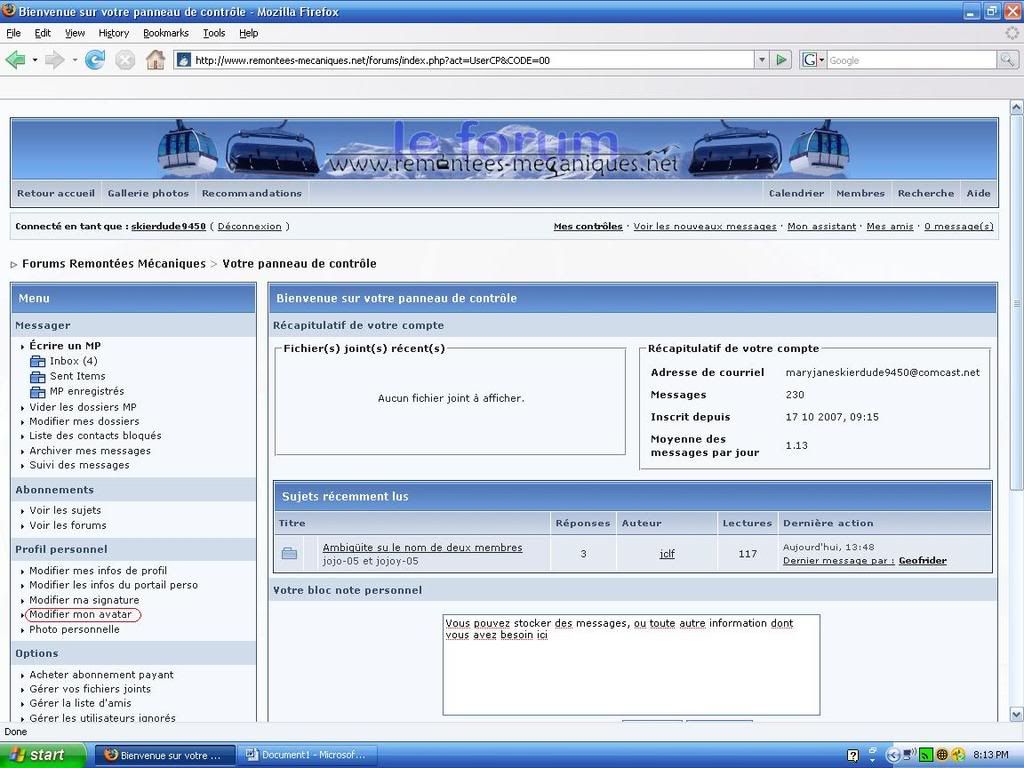Click inside the bloc note personnel textarea

631,665
